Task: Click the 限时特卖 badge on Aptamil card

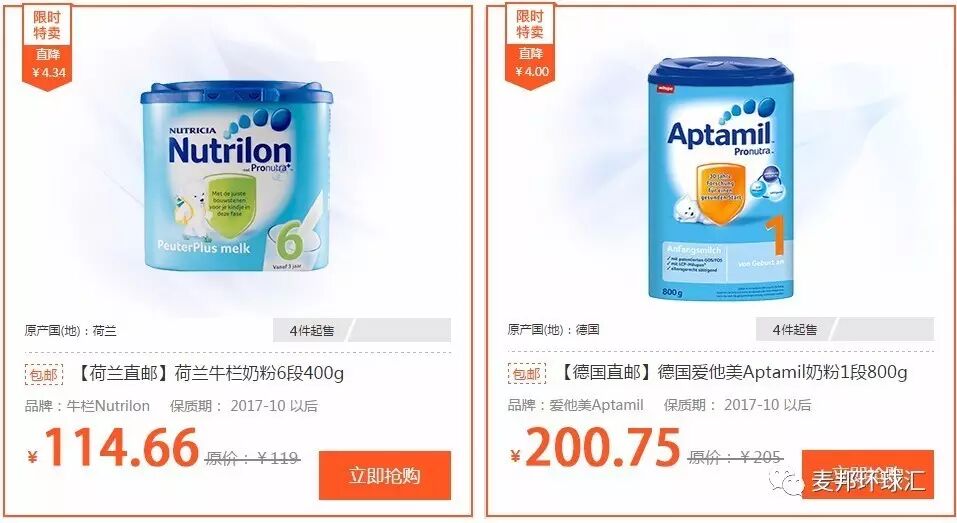Action: coord(530,24)
